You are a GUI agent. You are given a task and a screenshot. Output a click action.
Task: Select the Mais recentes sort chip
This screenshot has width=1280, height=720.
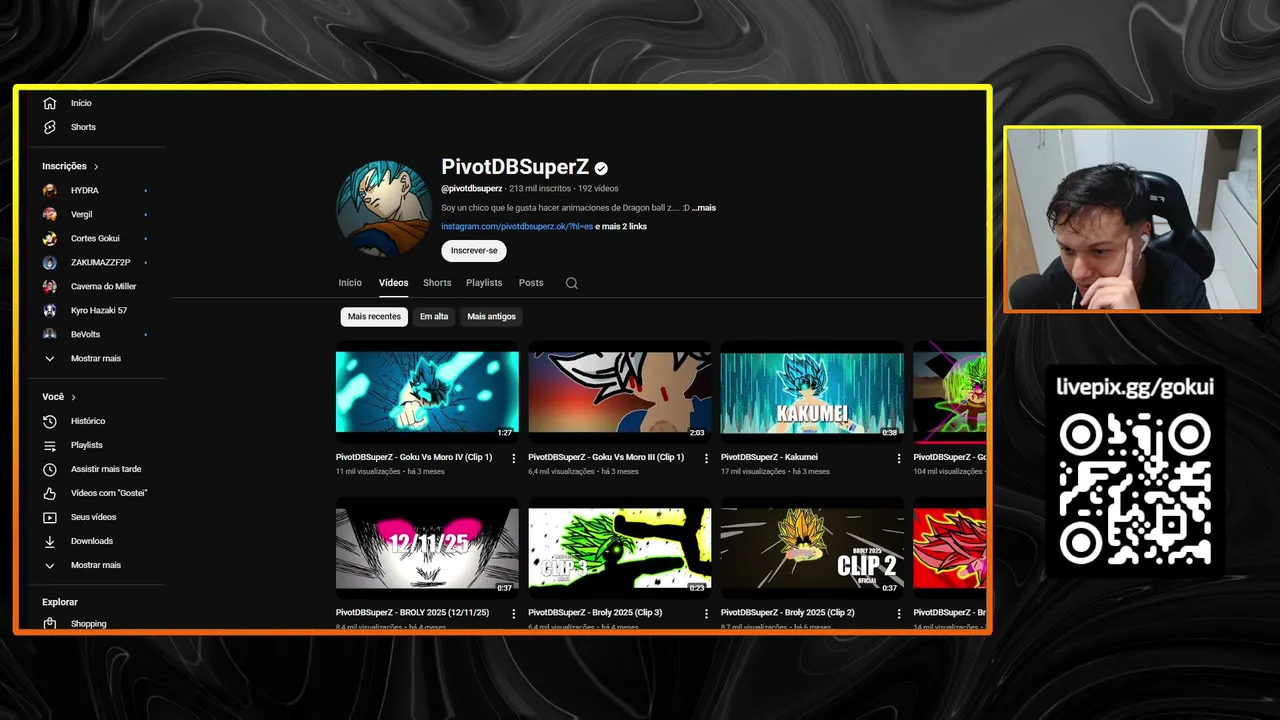tap(374, 316)
